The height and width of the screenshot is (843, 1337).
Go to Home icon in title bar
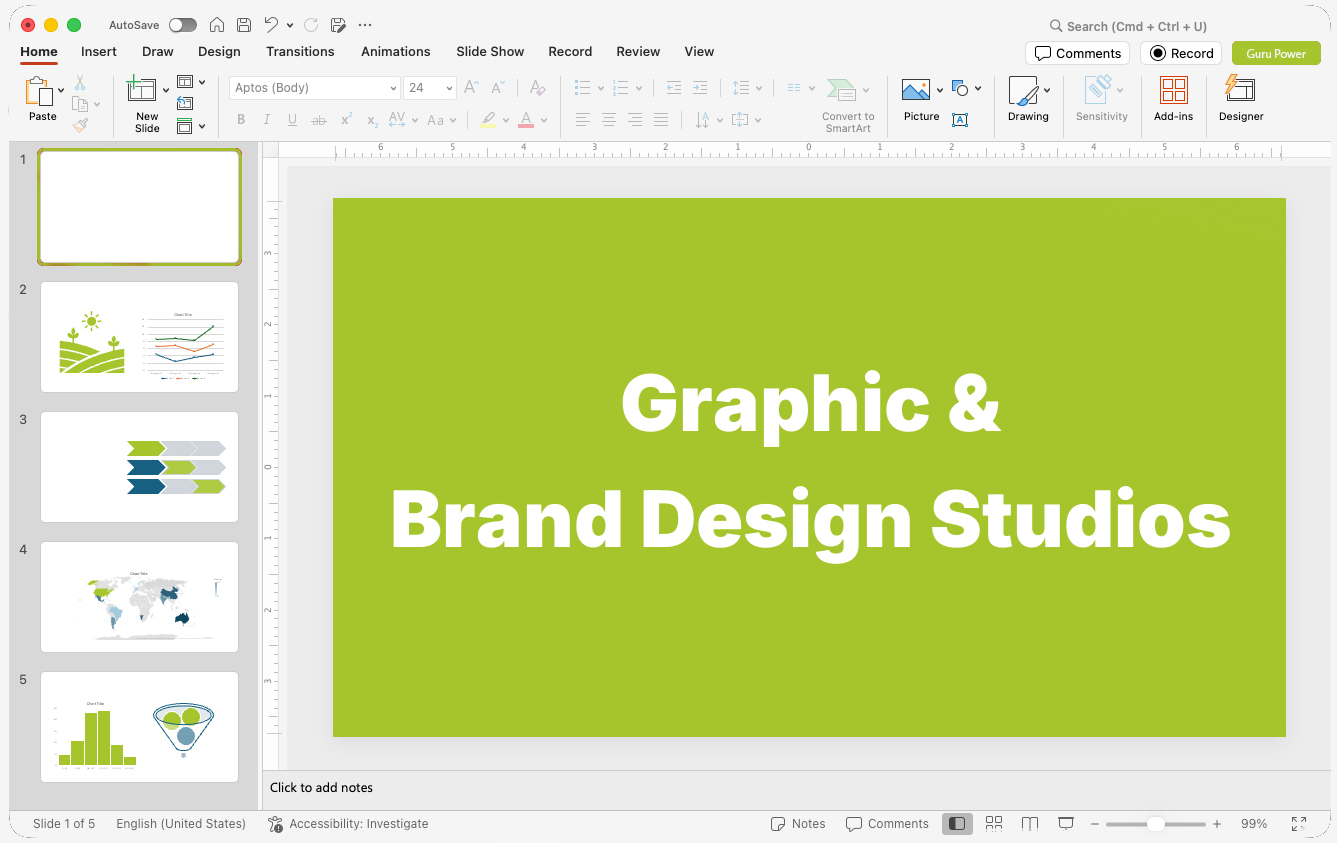[x=216, y=25]
